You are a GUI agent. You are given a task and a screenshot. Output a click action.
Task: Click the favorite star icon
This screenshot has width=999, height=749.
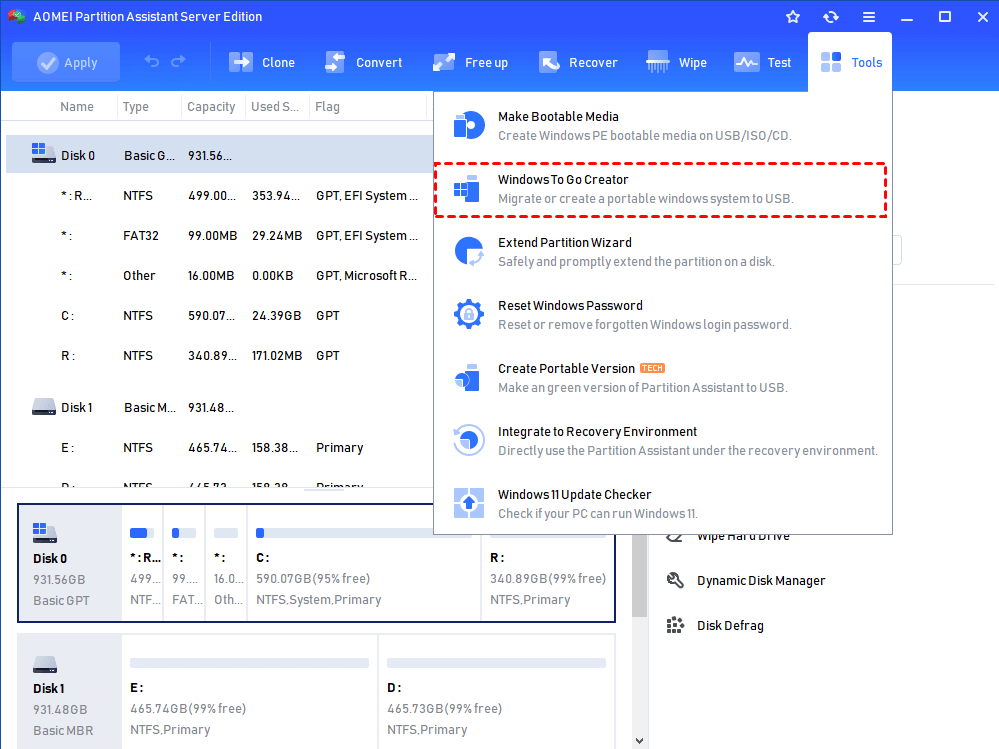pyautogui.click(x=793, y=17)
